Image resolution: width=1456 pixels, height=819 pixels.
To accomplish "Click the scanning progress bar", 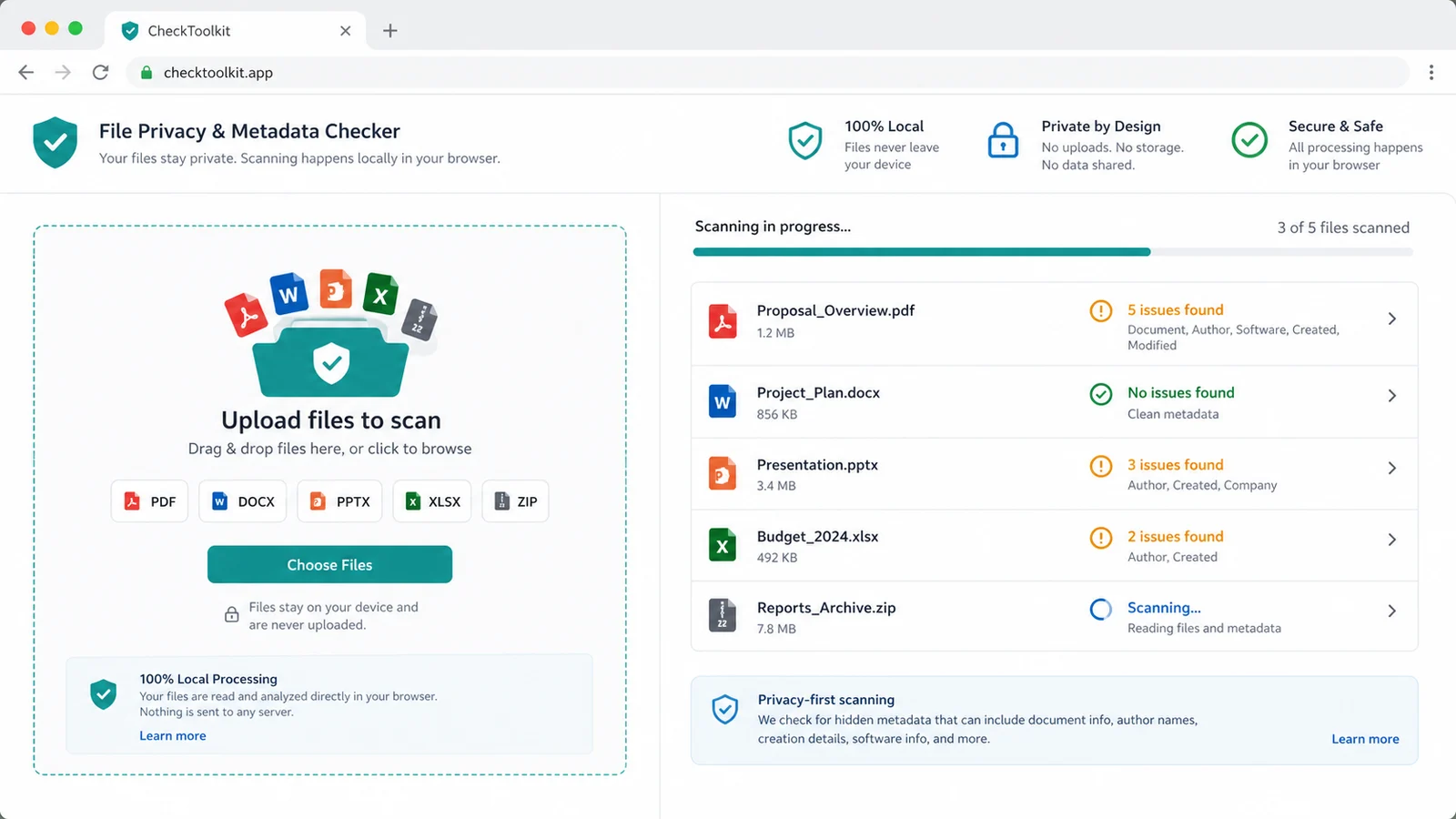I will [1053, 252].
